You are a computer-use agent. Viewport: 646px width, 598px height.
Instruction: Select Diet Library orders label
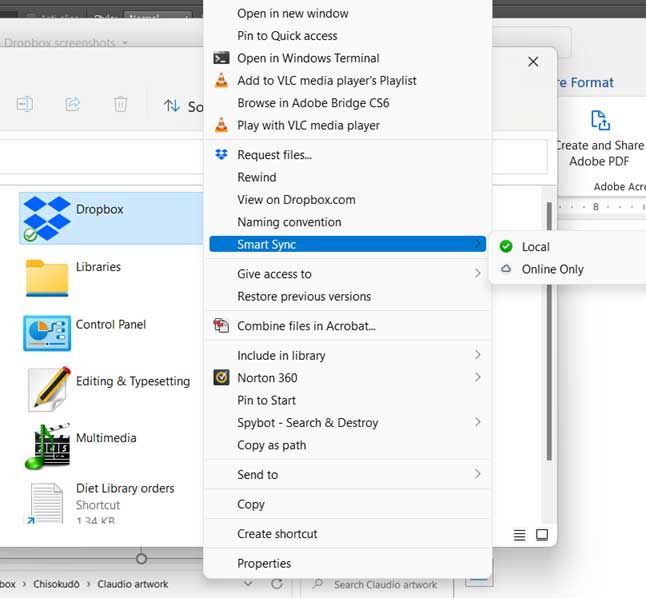tap(125, 488)
